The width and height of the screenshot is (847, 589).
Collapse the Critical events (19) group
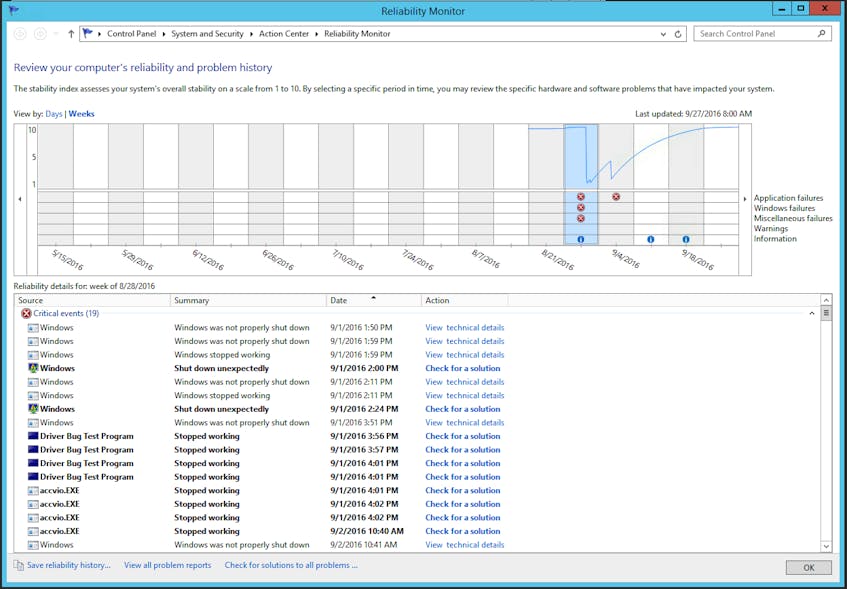click(810, 313)
